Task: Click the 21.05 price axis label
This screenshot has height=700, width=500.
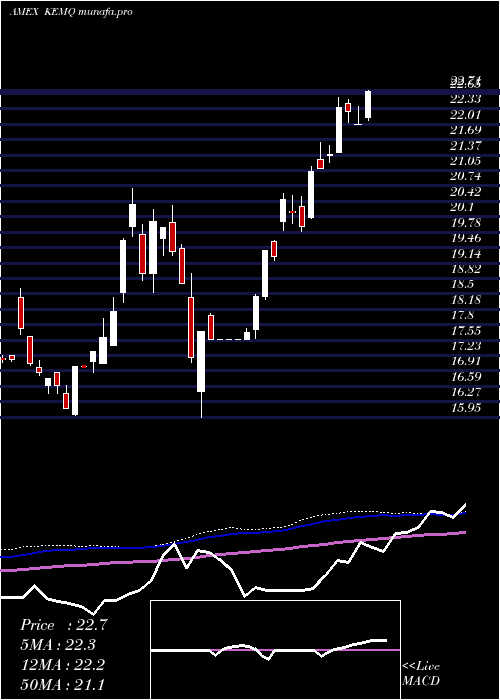Action: [465, 161]
